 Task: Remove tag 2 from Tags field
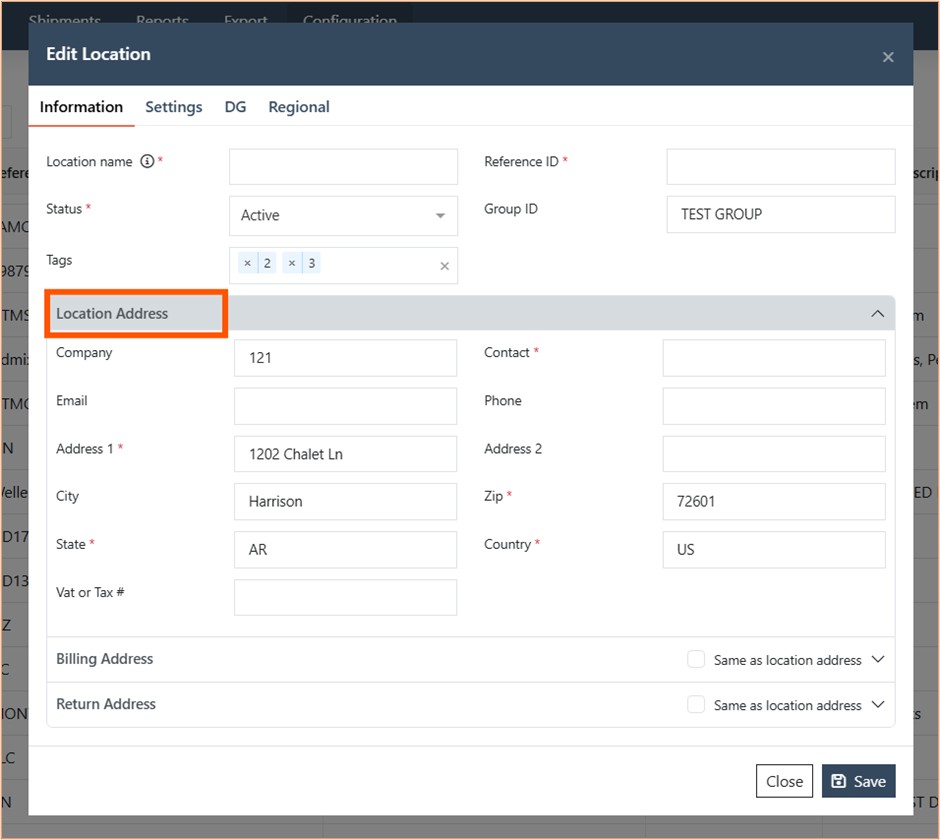[x=248, y=263]
